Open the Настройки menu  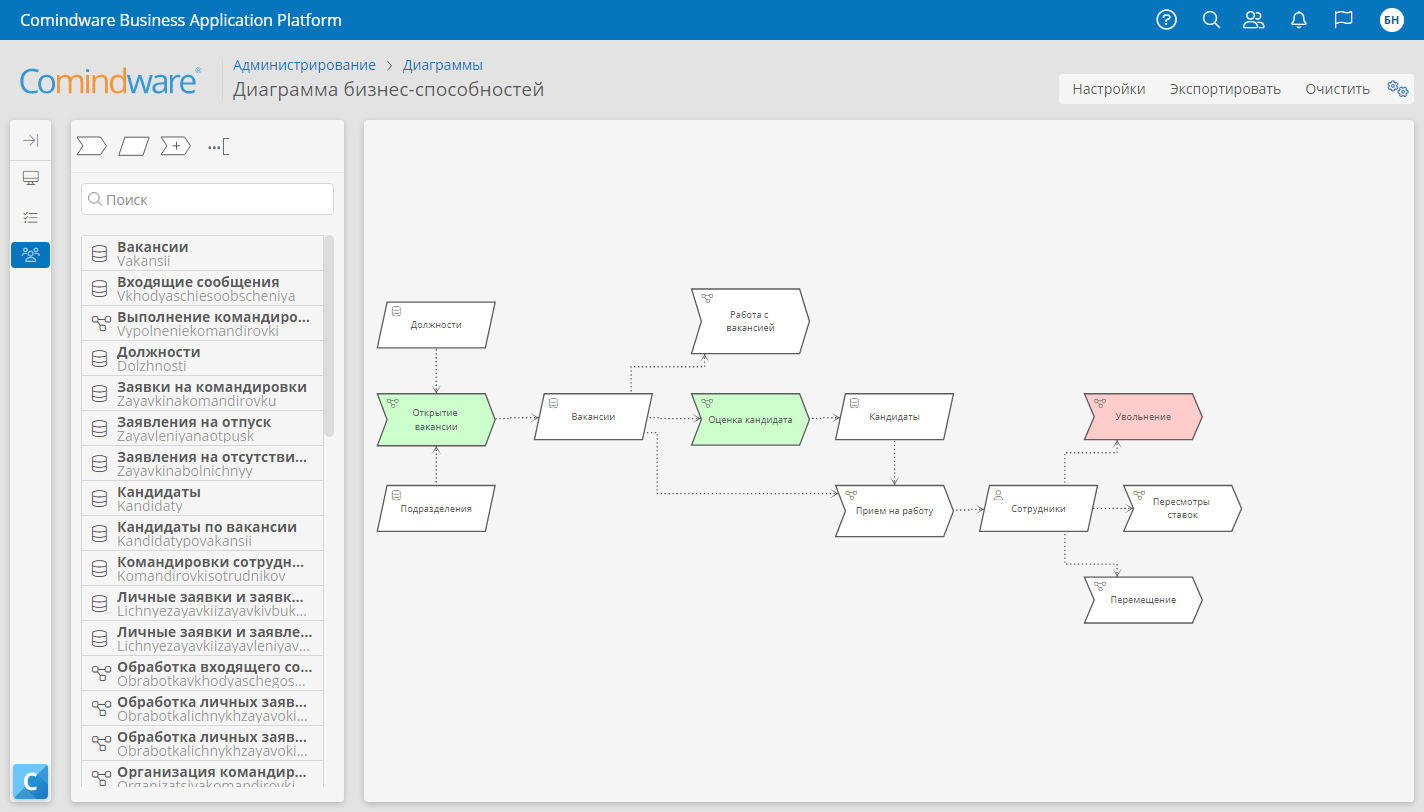[x=1108, y=89]
